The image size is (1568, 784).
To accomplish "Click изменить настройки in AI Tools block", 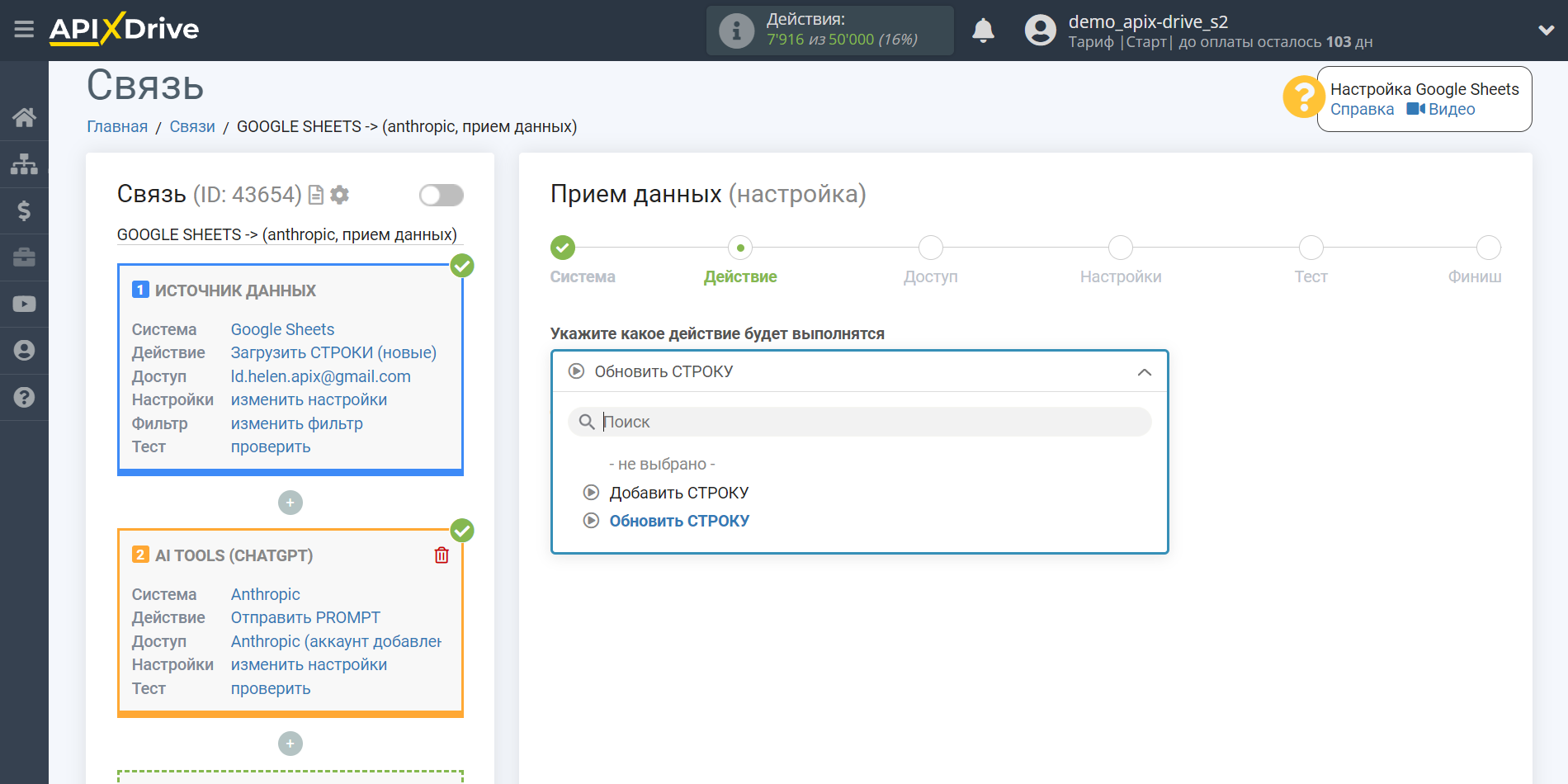I will click(309, 664).
